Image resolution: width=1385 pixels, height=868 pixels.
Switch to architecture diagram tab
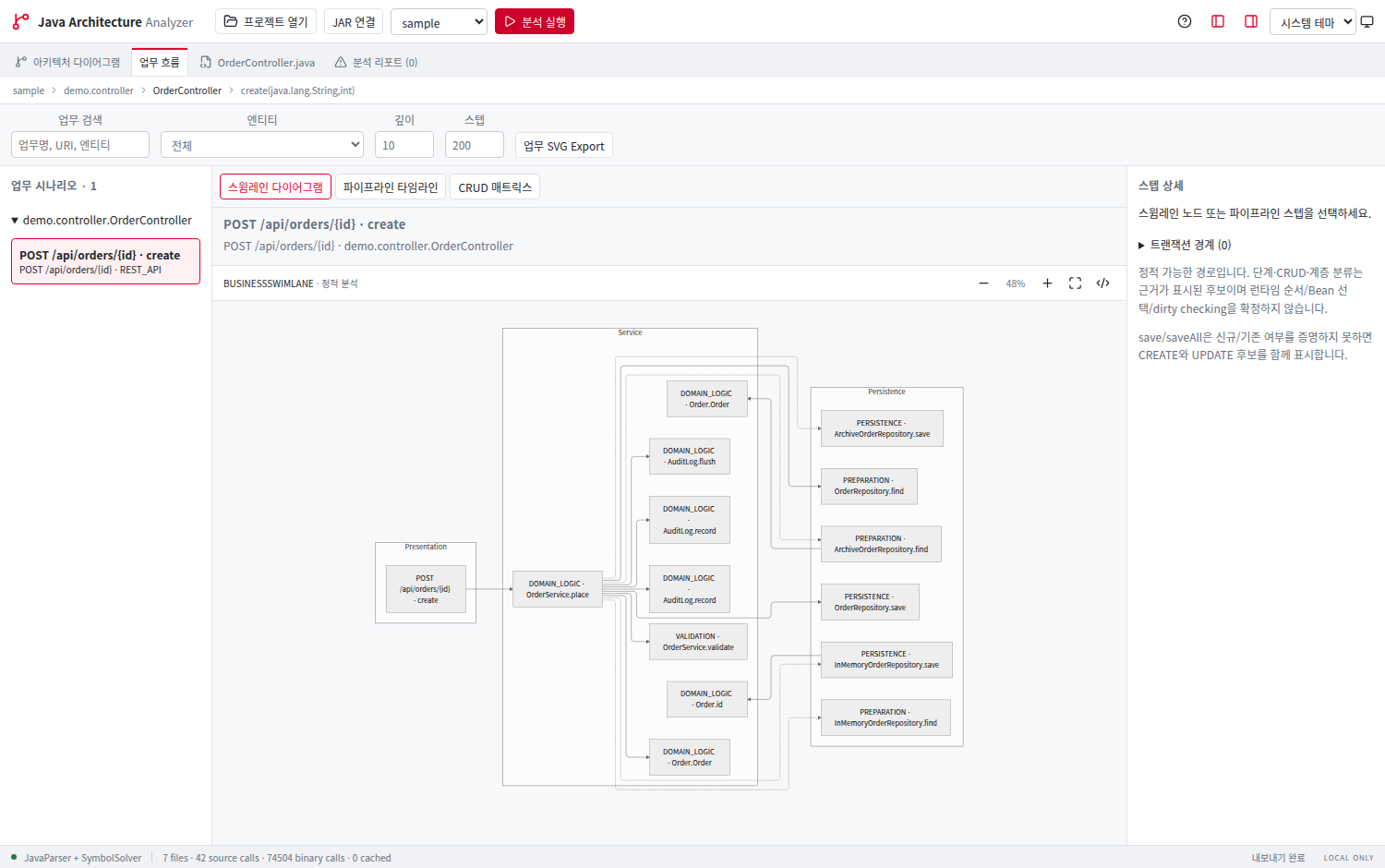click(67, 62)
